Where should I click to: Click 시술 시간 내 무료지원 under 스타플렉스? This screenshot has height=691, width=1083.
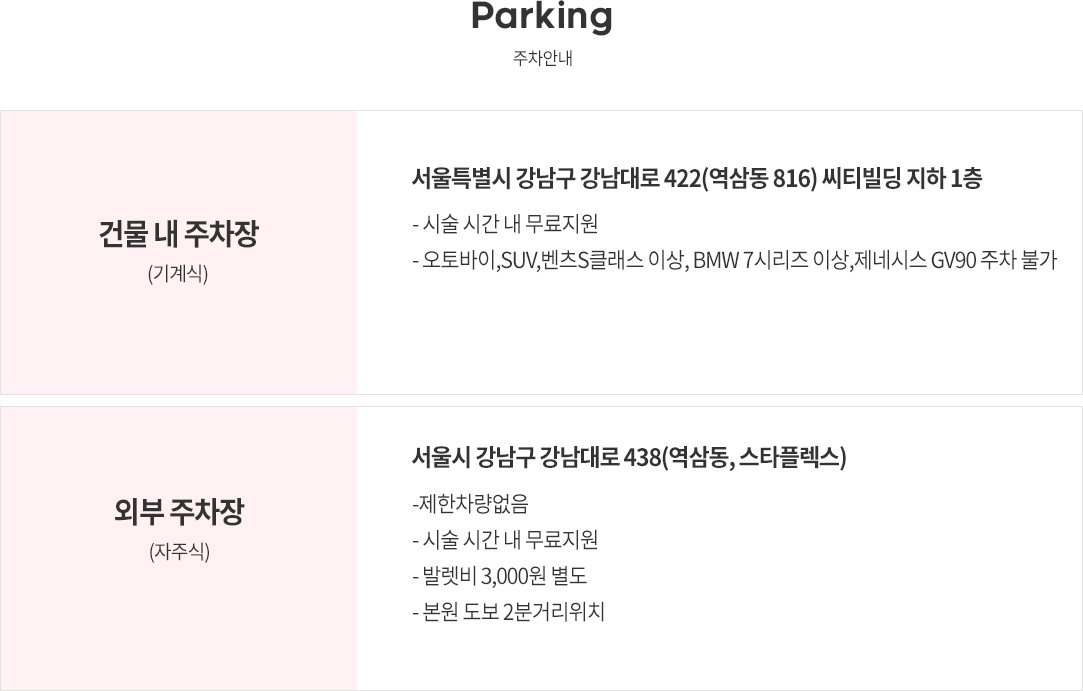coord(506,540)
